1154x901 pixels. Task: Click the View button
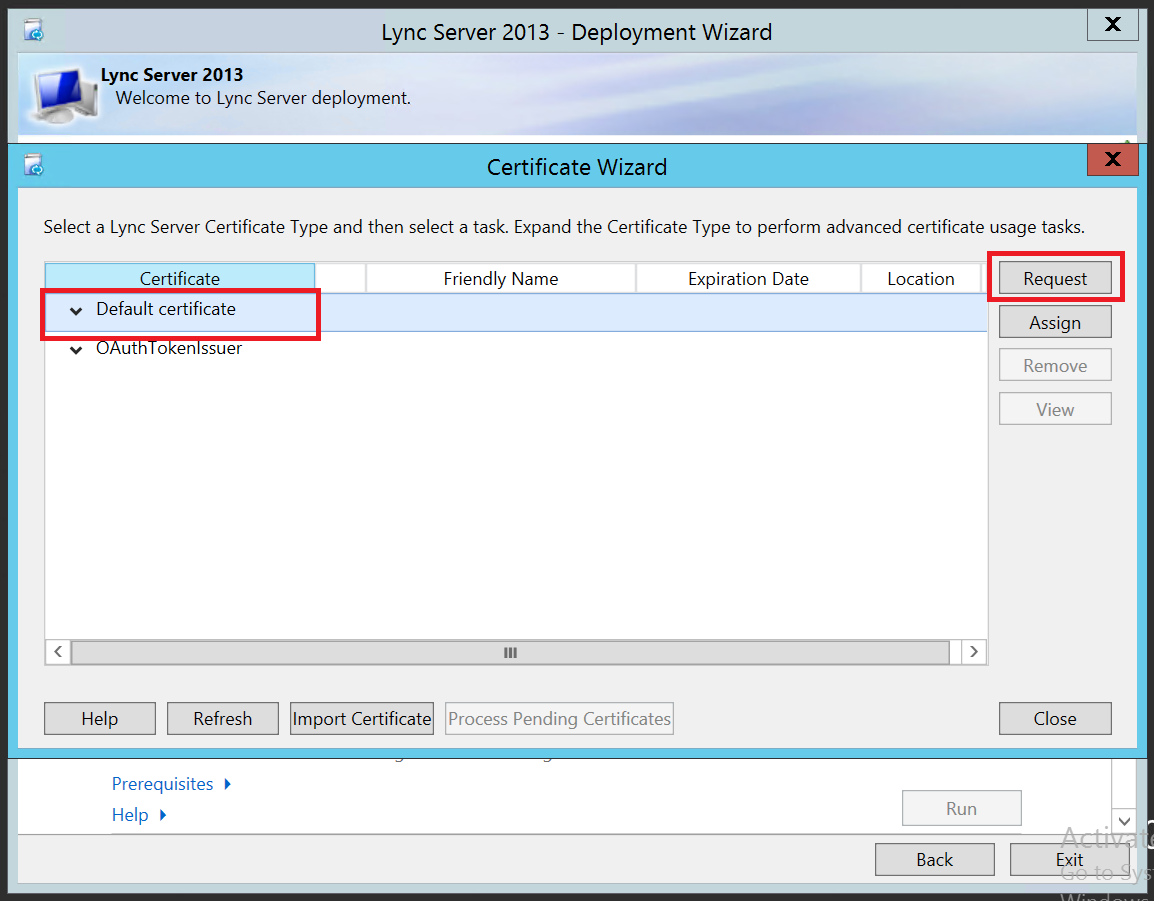1055,409
